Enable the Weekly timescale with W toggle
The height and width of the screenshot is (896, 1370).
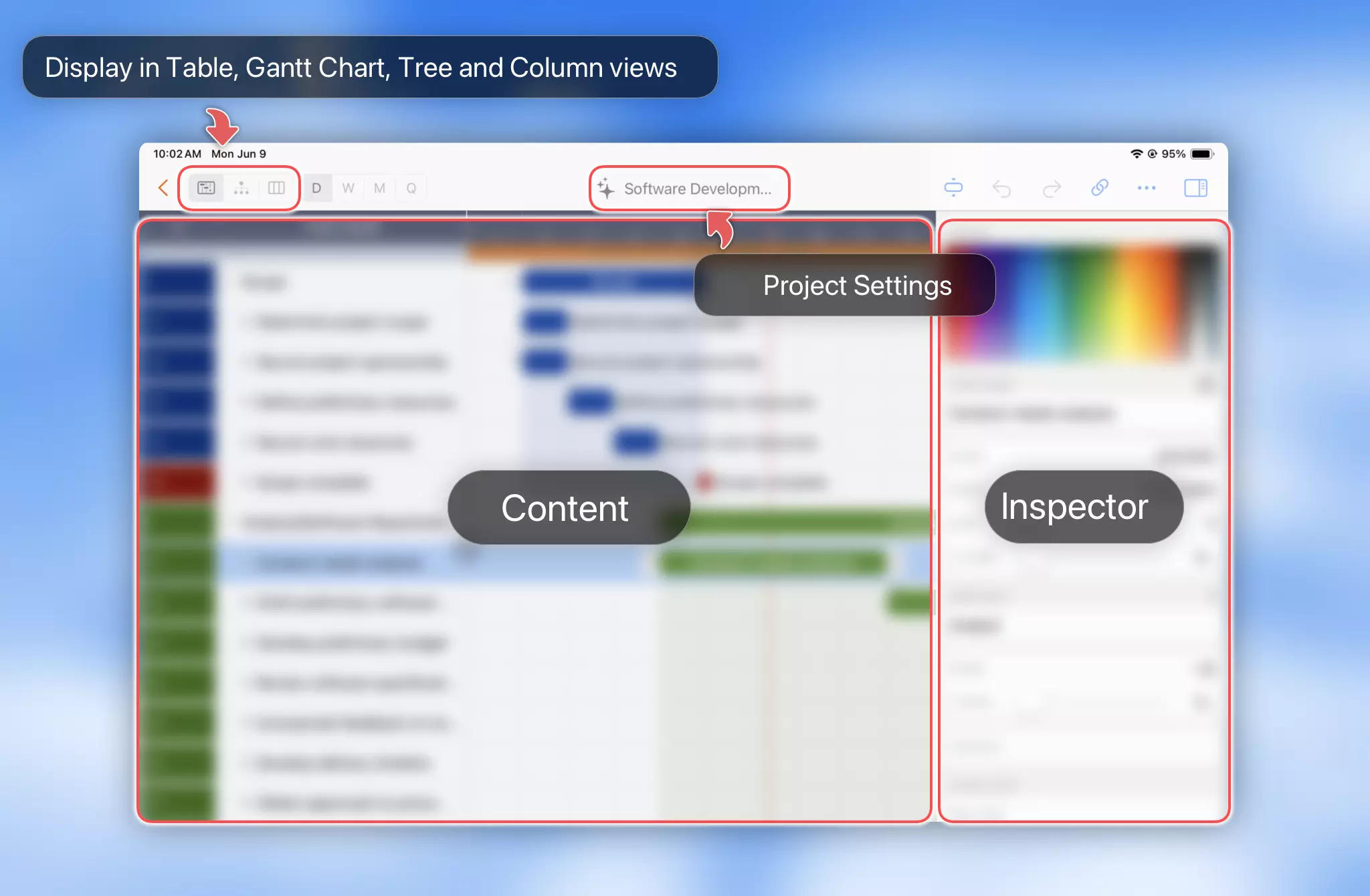[348, 188]
